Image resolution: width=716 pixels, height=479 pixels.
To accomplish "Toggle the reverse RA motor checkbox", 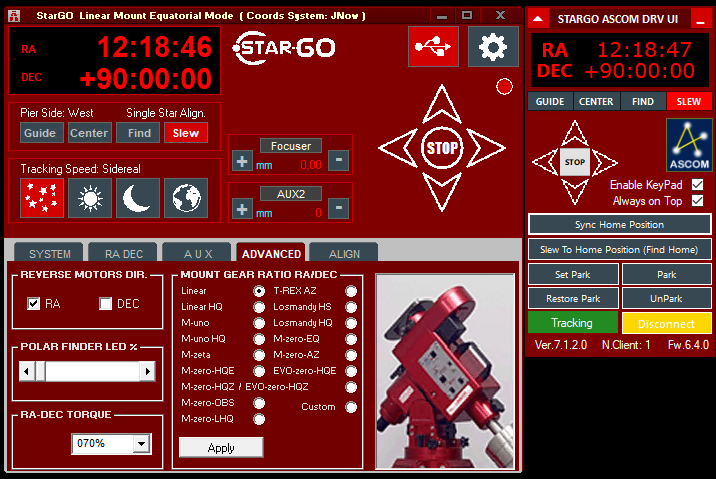I will click(x=33, y=304).
